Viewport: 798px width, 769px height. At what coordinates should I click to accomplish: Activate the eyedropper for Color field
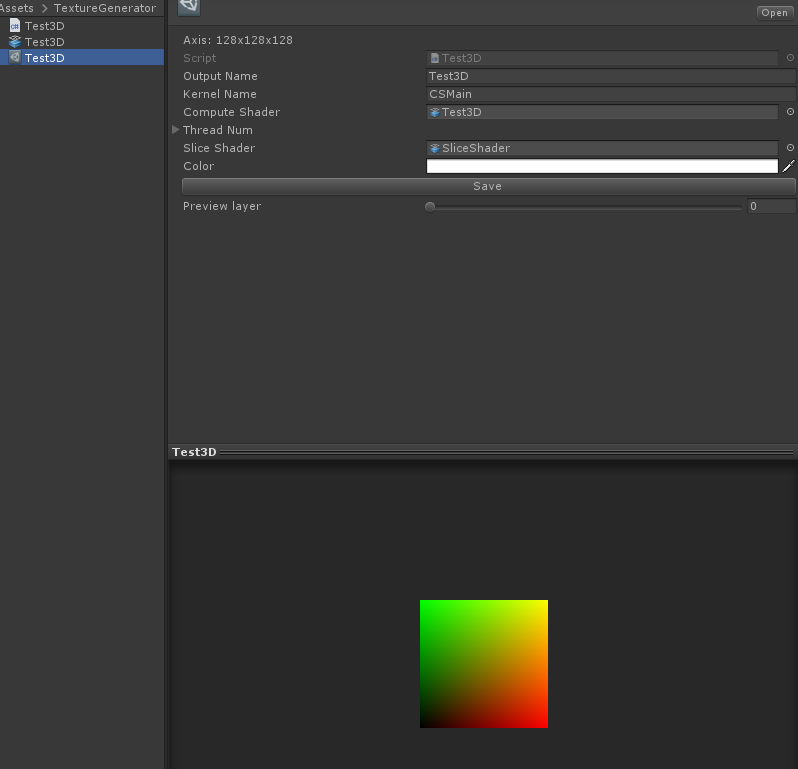[788, 166]
